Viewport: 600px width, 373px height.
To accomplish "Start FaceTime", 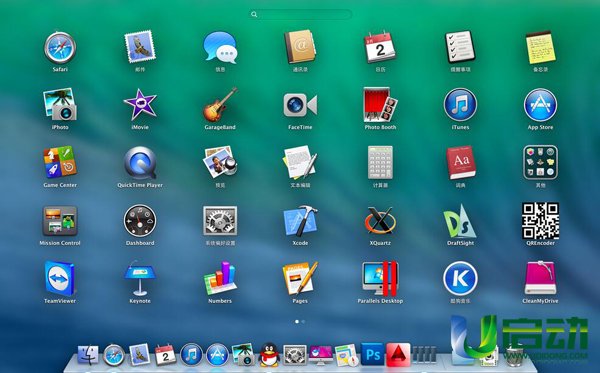I will (x=300, y=105).
